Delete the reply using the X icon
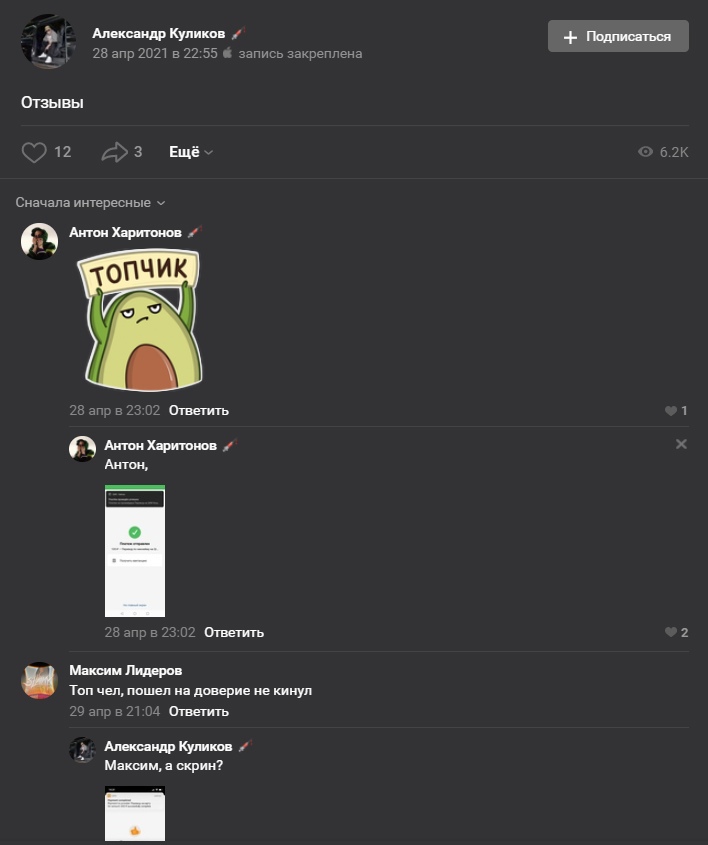 click(681, 444)
